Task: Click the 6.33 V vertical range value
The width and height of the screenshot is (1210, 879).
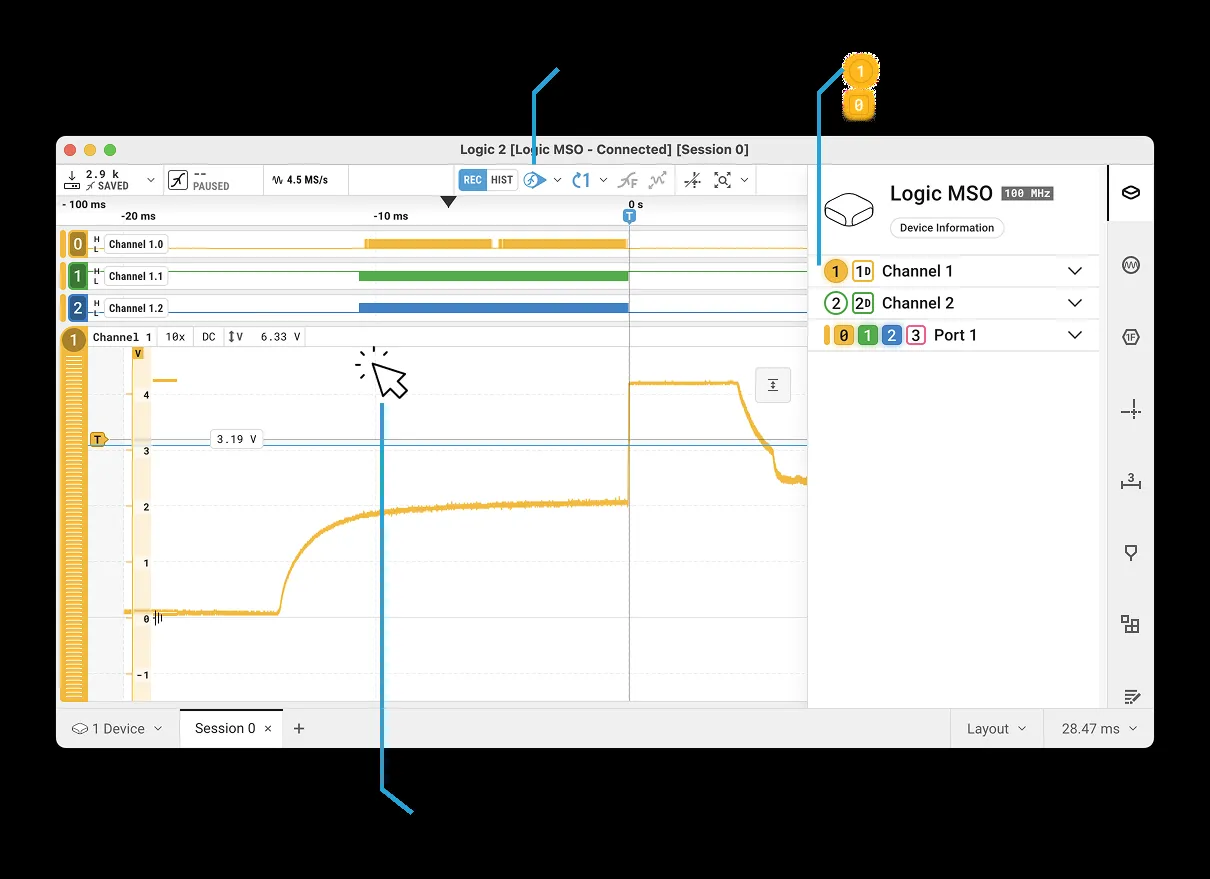Action: (x=280, y=337)
